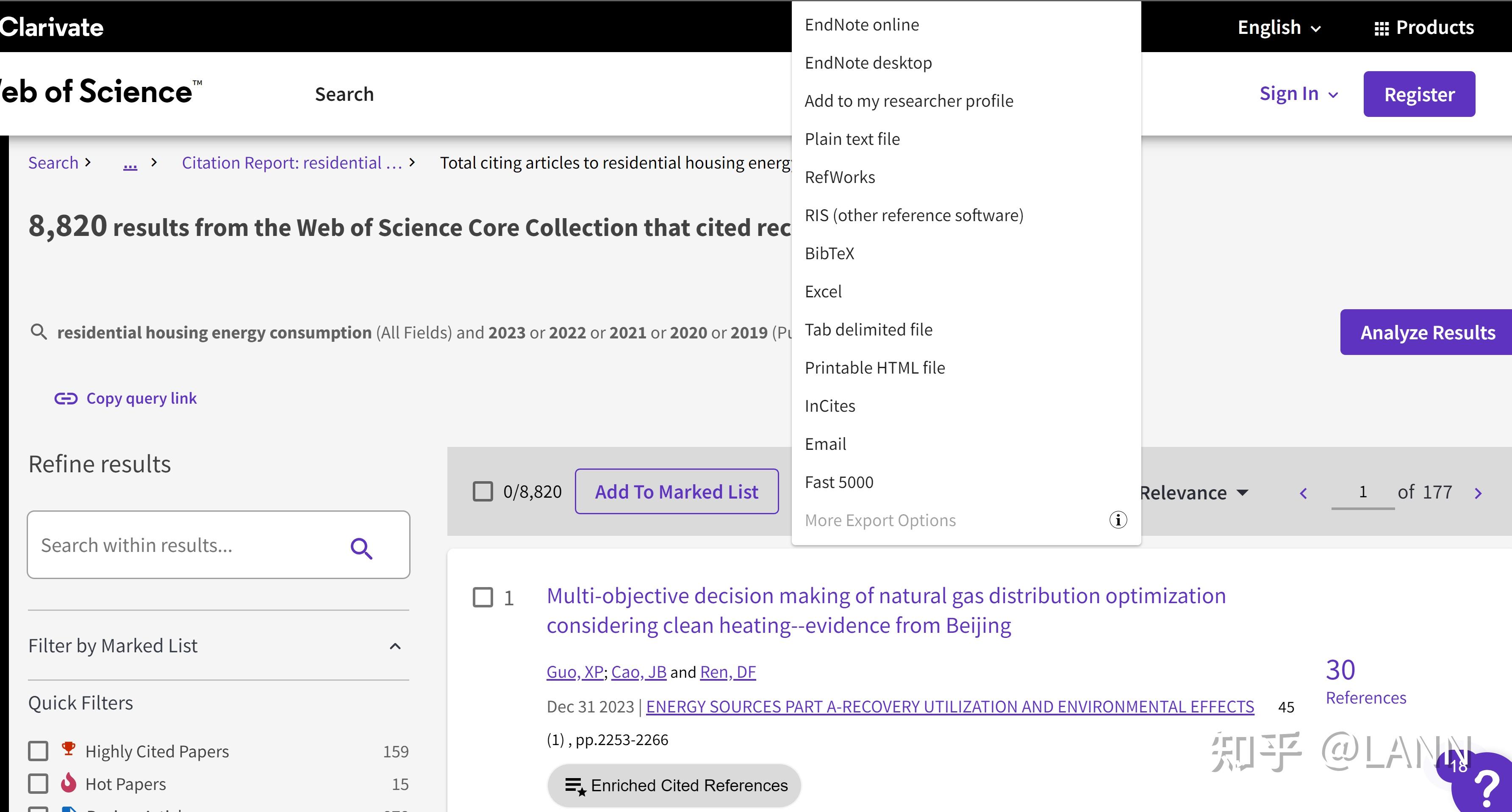Viewport: 1512px width, 812px height.
Task: Click the info icon beside More Export Options
Action: click(x=1118, y=520)
